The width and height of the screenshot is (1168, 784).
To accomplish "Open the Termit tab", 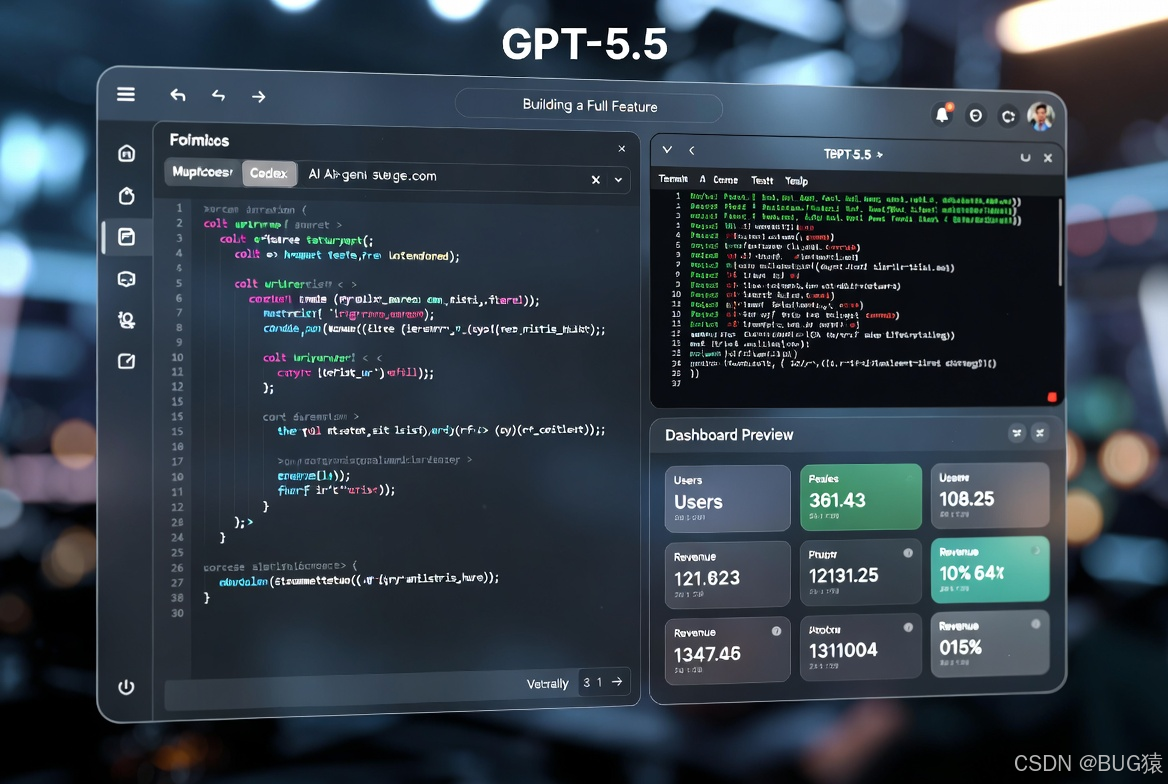I will 673,179.
